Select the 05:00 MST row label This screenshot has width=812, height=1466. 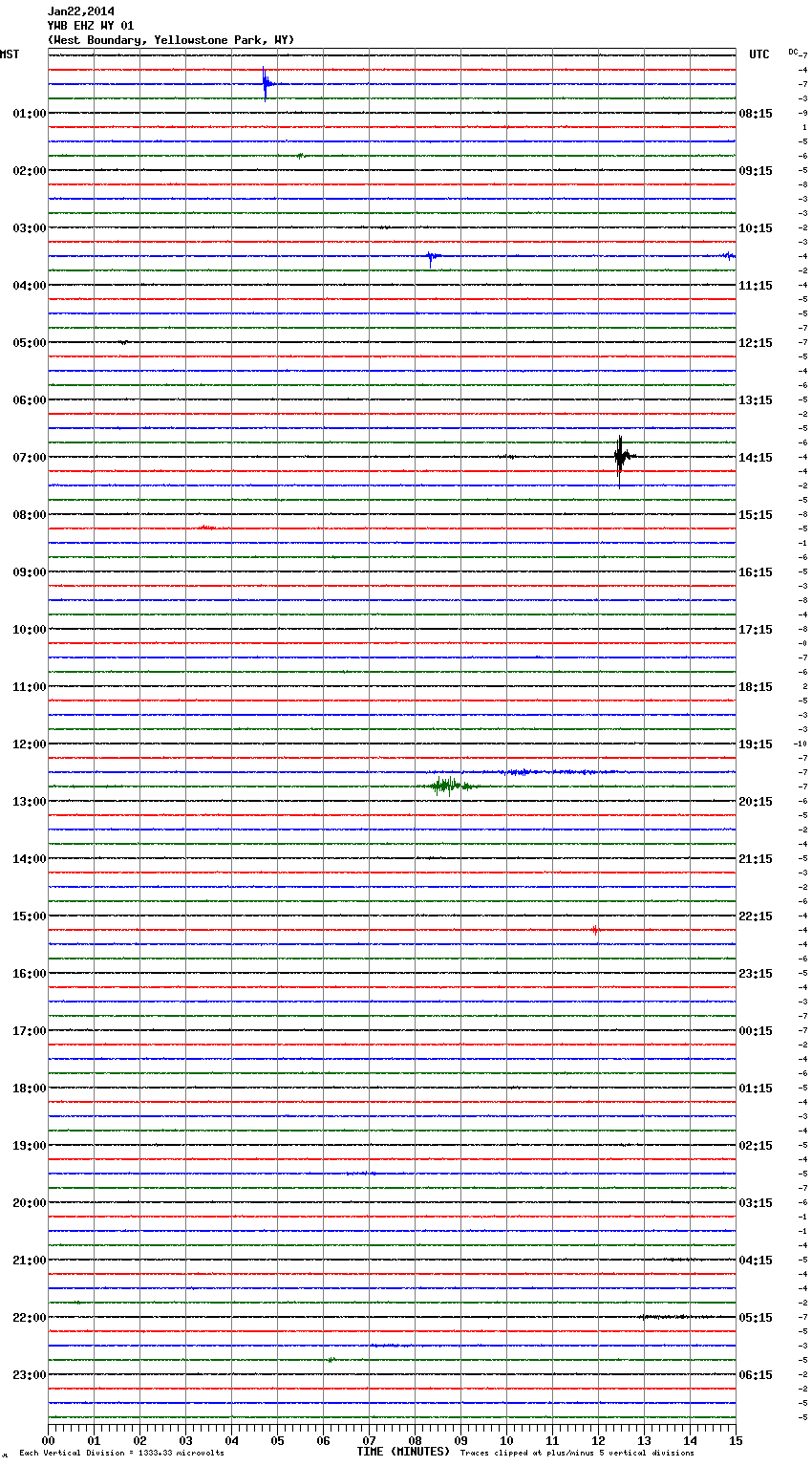click(x=29, y=343)
